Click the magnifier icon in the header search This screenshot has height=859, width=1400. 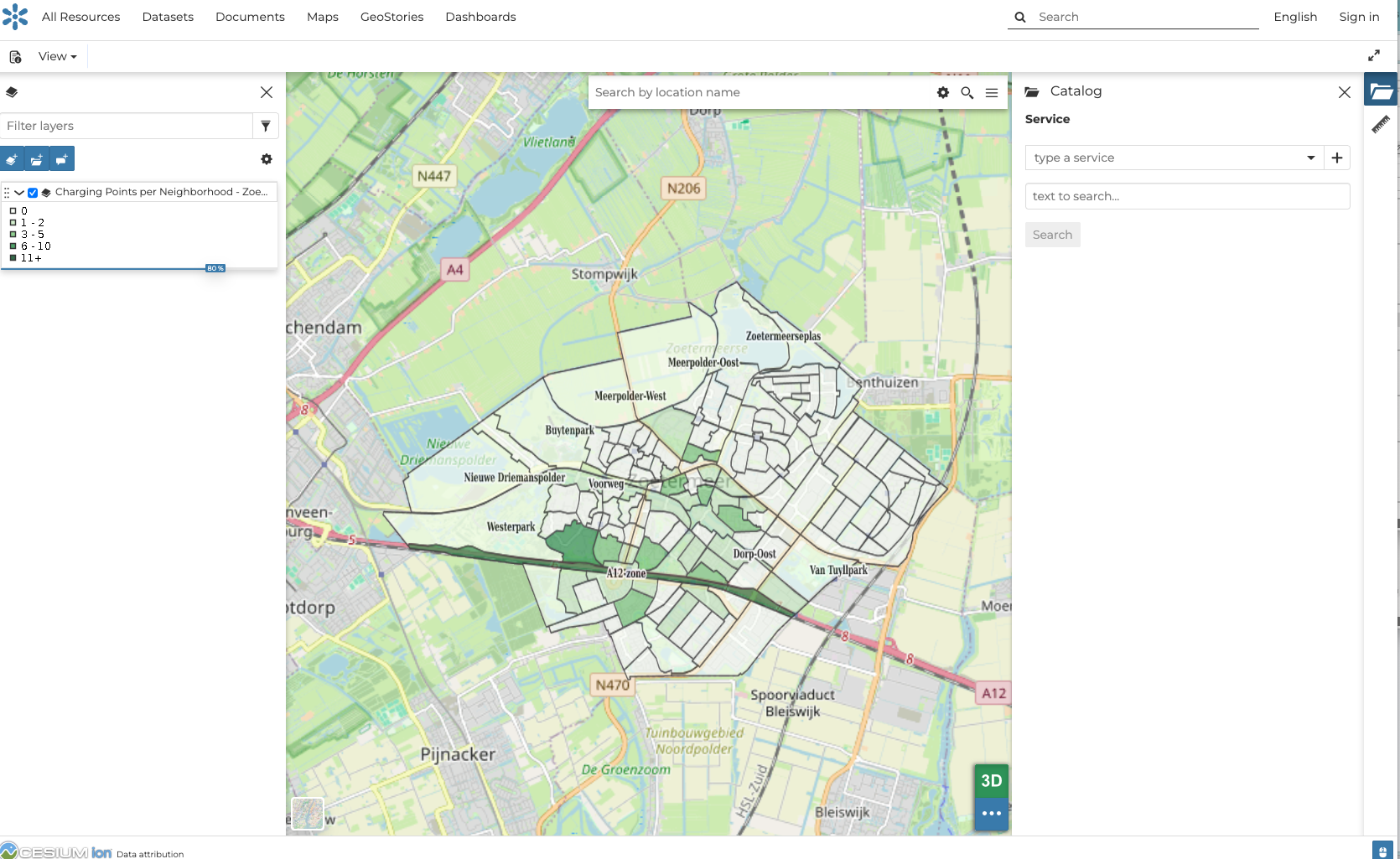coord(1020,17)
